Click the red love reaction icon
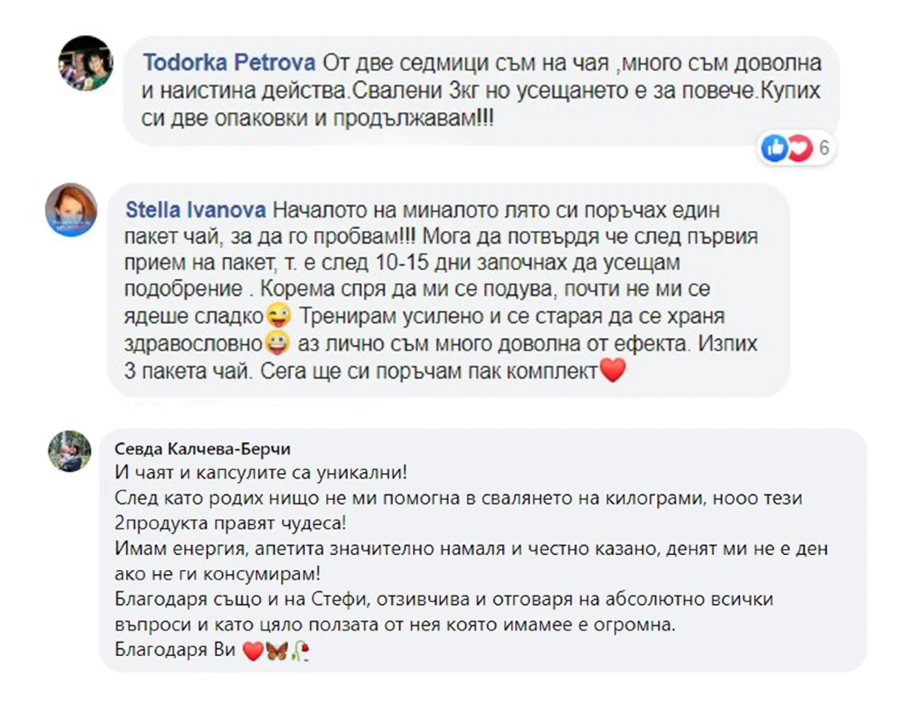Viewport: 900px width, 701px height. 800,149
